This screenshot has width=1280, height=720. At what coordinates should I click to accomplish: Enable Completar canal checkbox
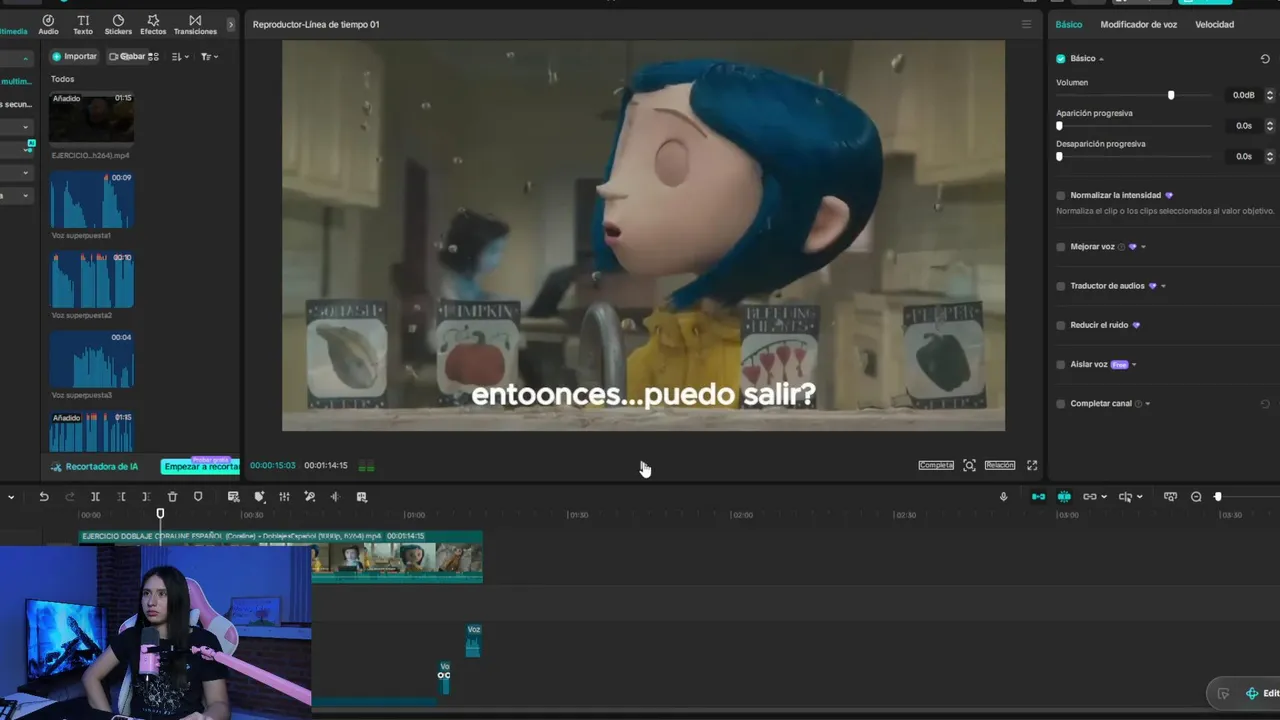point(1061,404)
